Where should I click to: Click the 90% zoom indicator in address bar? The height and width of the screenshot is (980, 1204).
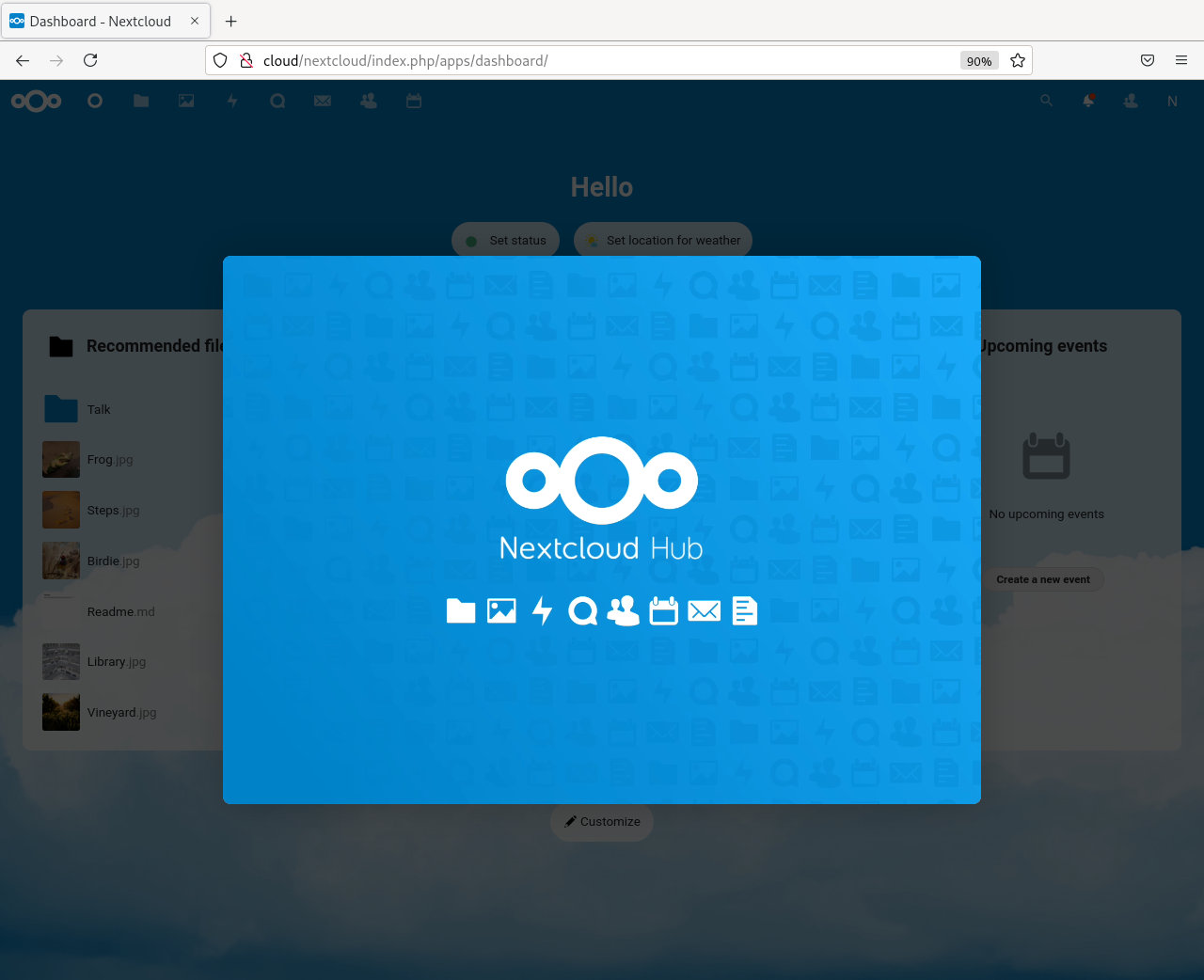click(x=978, y=60)
